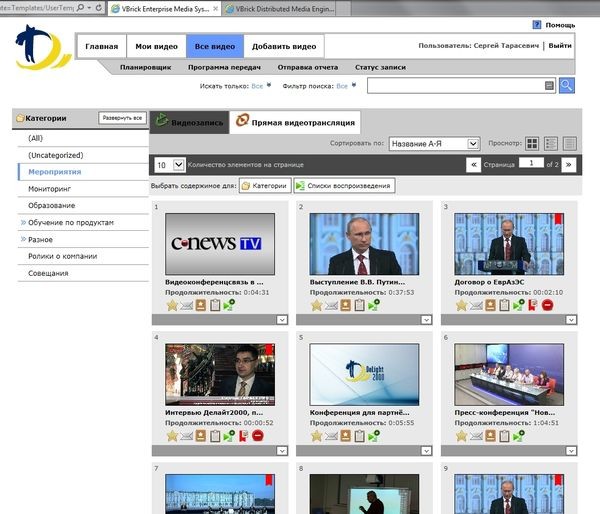Click the search magnifier button
This screenshot has height=514, width=600.
pyautogui.click(x=566, y=86)
